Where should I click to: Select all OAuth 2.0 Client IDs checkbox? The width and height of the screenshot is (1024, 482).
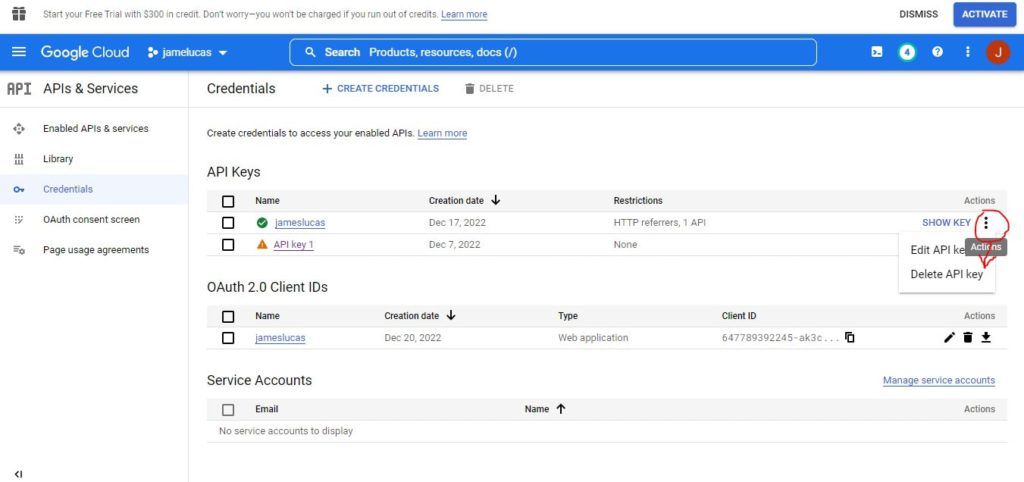(228, 316)
